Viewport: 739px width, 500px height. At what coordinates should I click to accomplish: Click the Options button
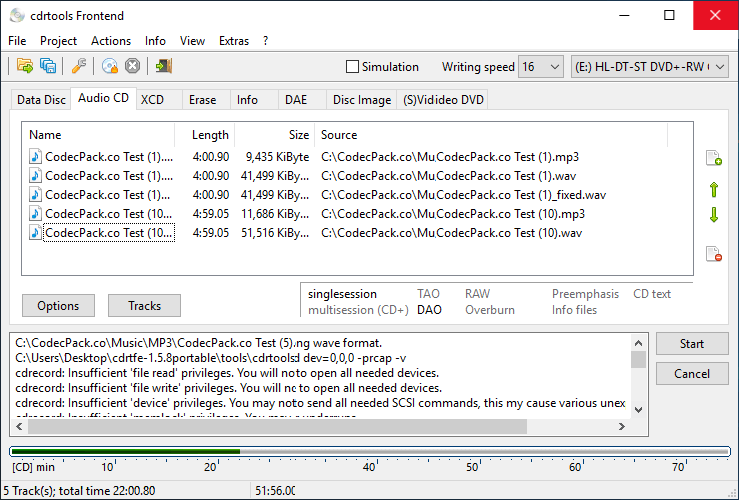58,306
